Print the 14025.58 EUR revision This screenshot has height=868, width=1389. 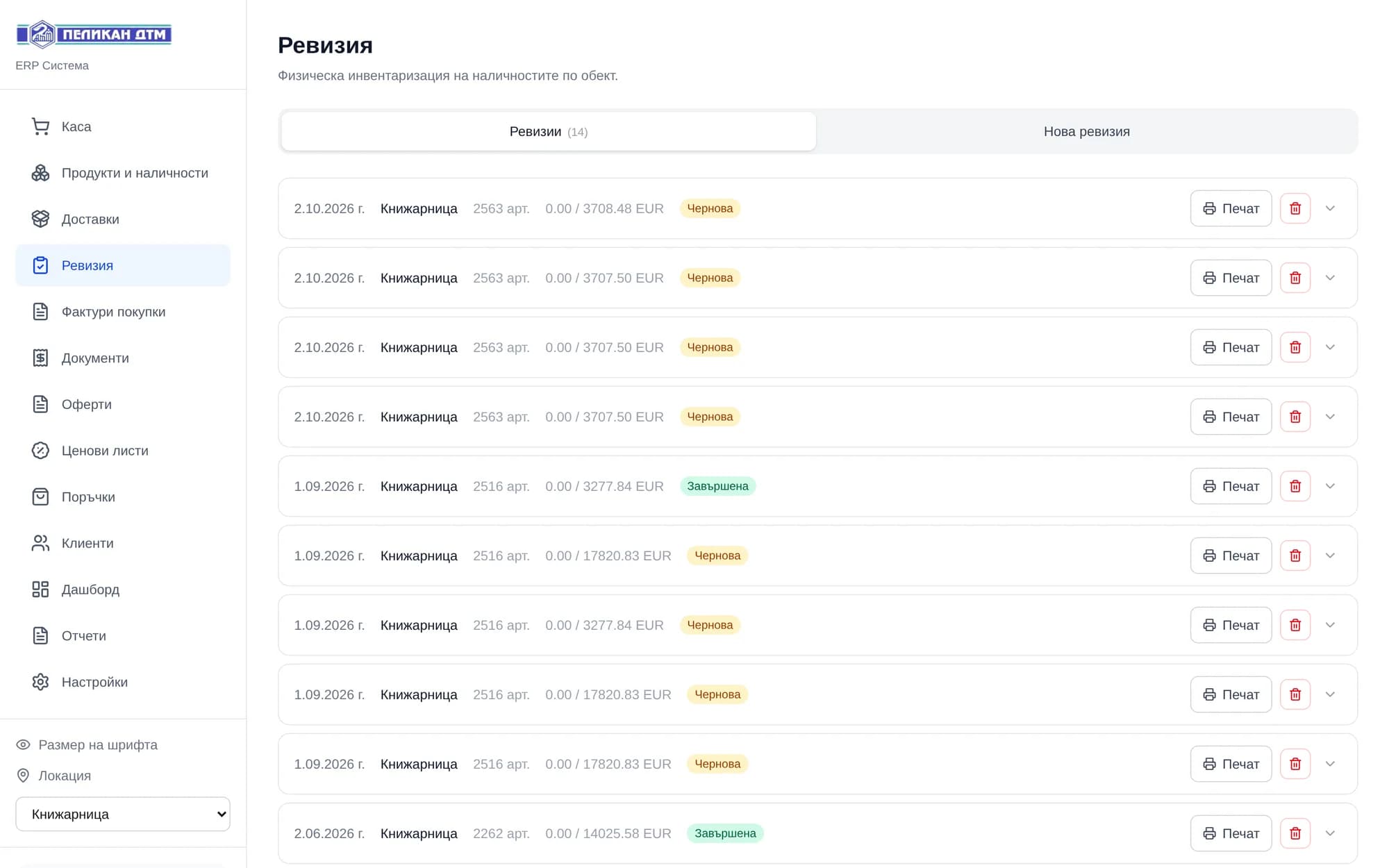click(1231, 833)
